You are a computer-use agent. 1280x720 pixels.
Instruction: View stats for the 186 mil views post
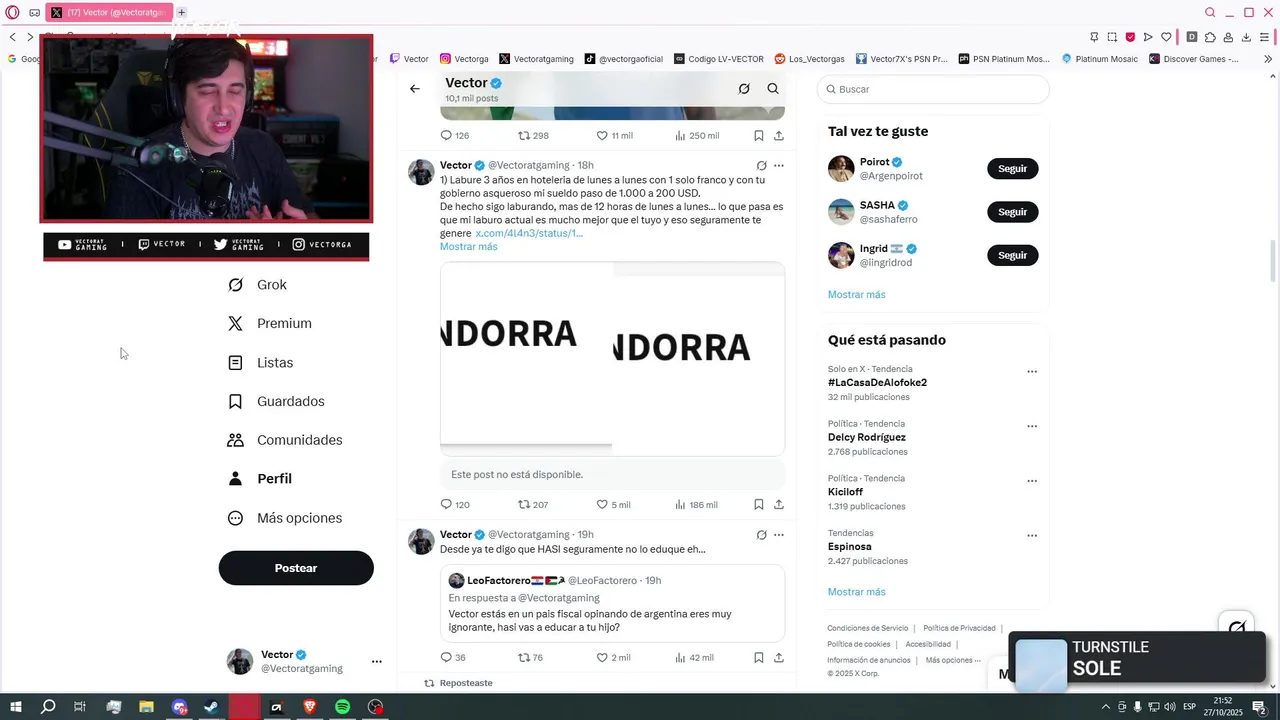[697, 505]
